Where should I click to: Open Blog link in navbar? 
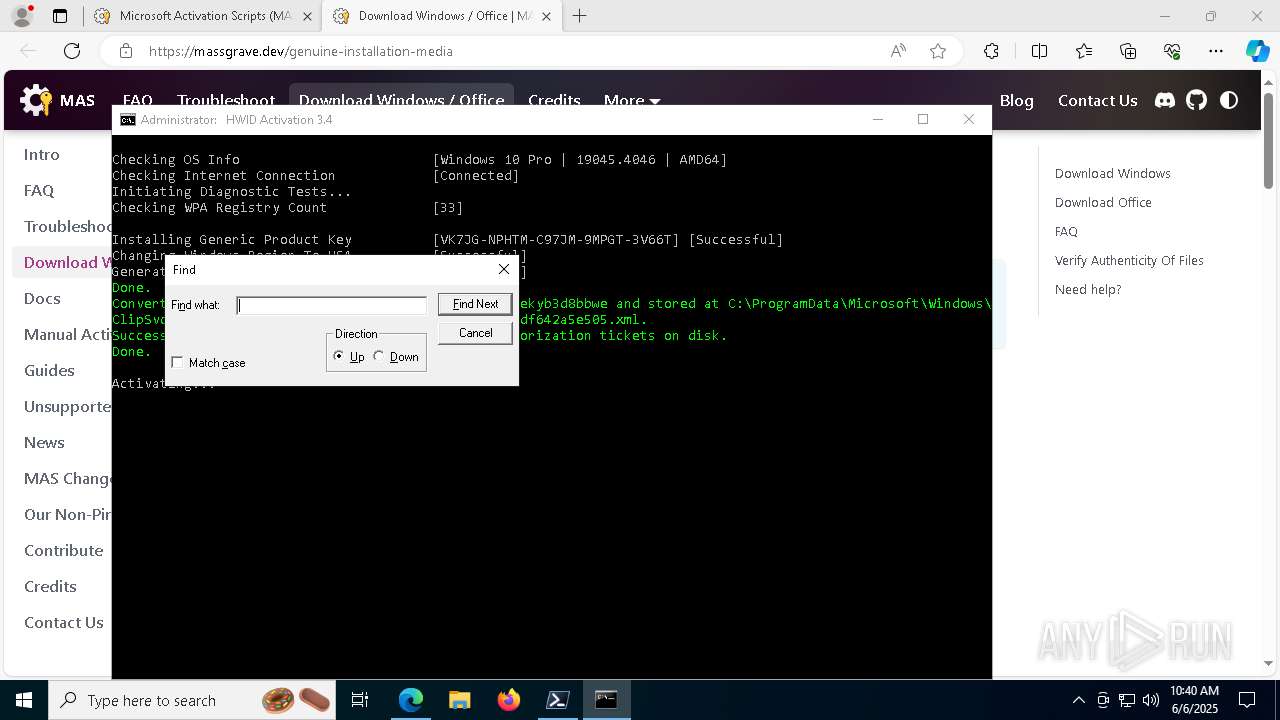pyautogui.click(x=1016, y=100)
